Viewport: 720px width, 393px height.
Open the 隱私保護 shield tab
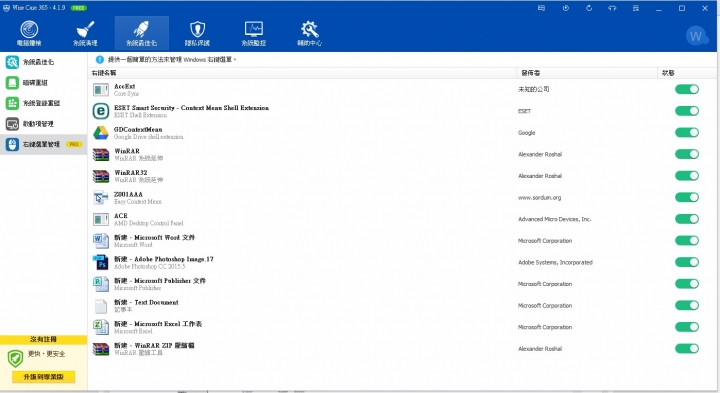197,33
